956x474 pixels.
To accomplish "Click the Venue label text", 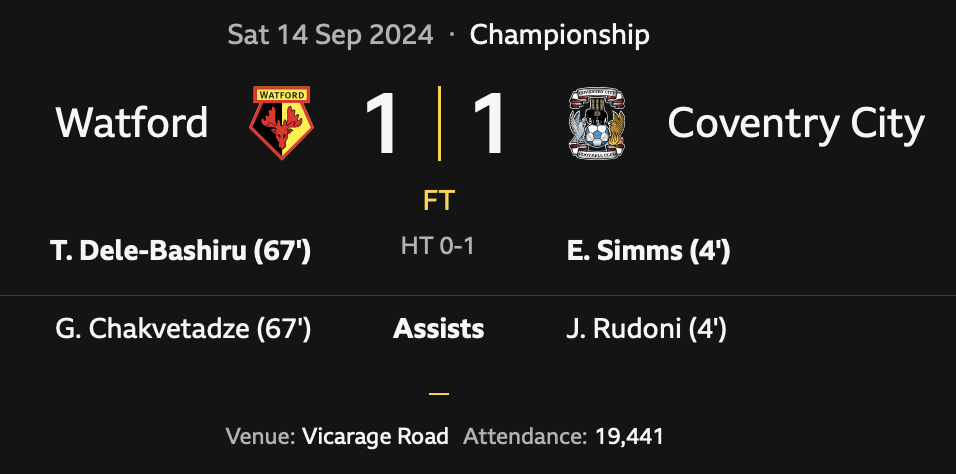I will point(259,436).
